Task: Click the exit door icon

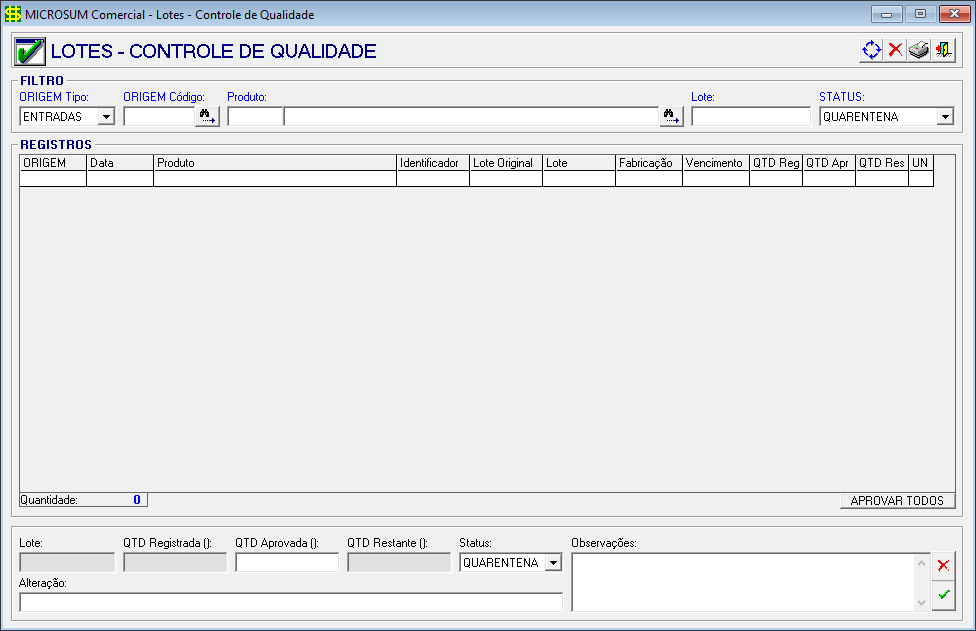Action: pos(943,50)
